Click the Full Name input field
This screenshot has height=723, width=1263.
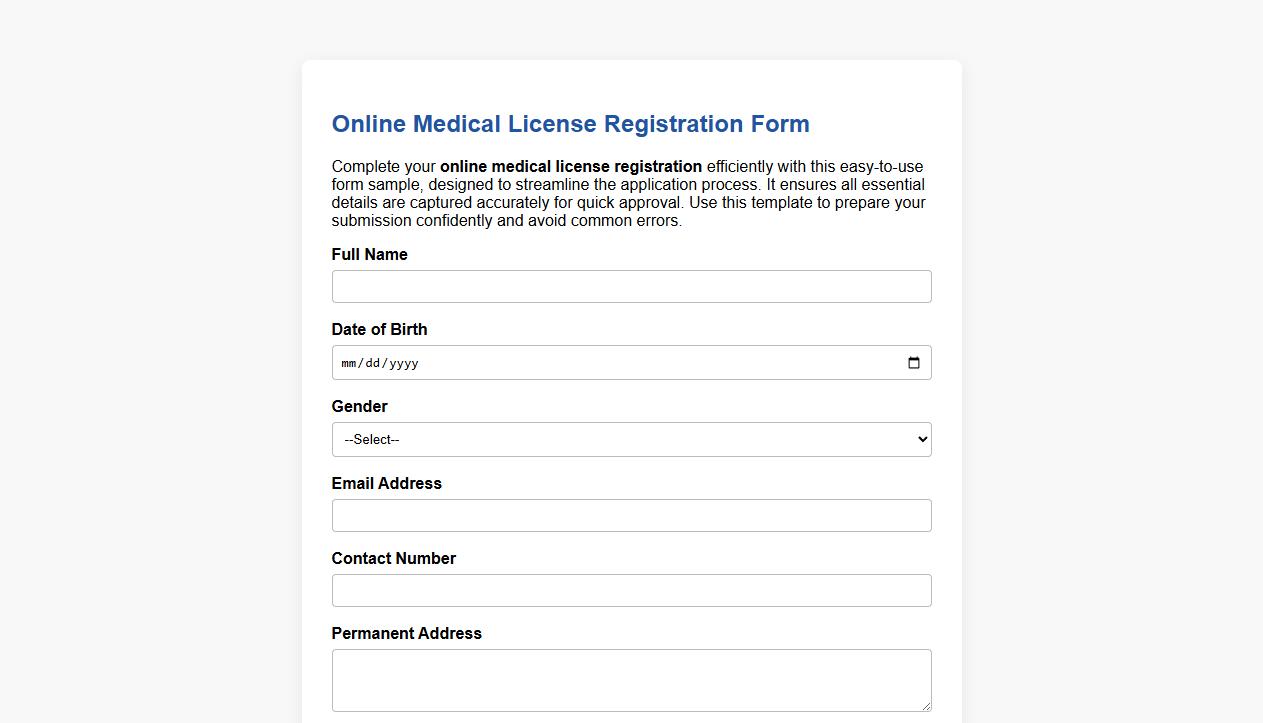631,286
